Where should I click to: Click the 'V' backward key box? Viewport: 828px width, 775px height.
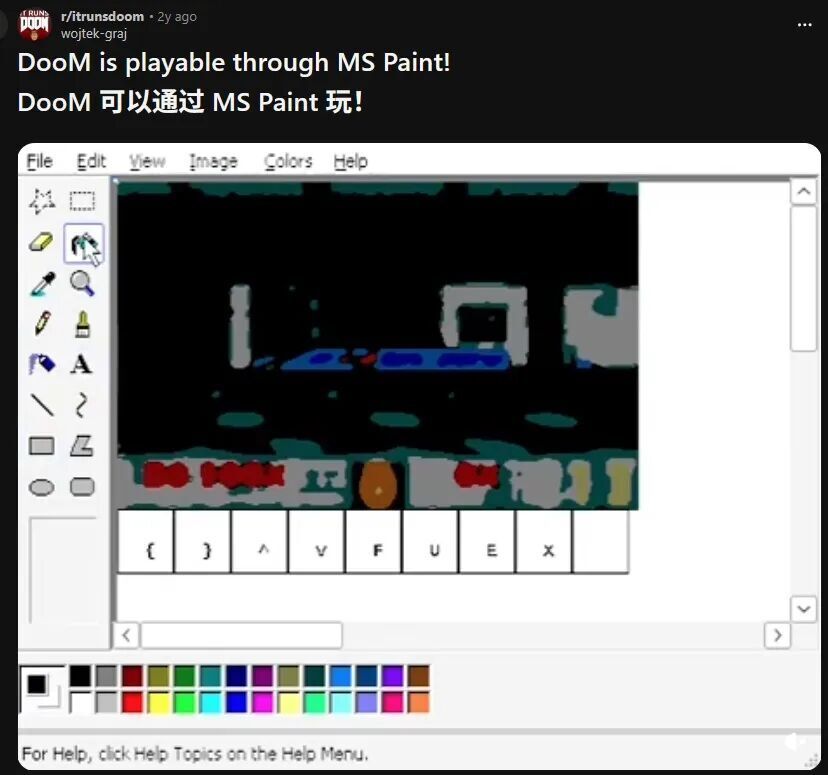(x=317, y=542)
